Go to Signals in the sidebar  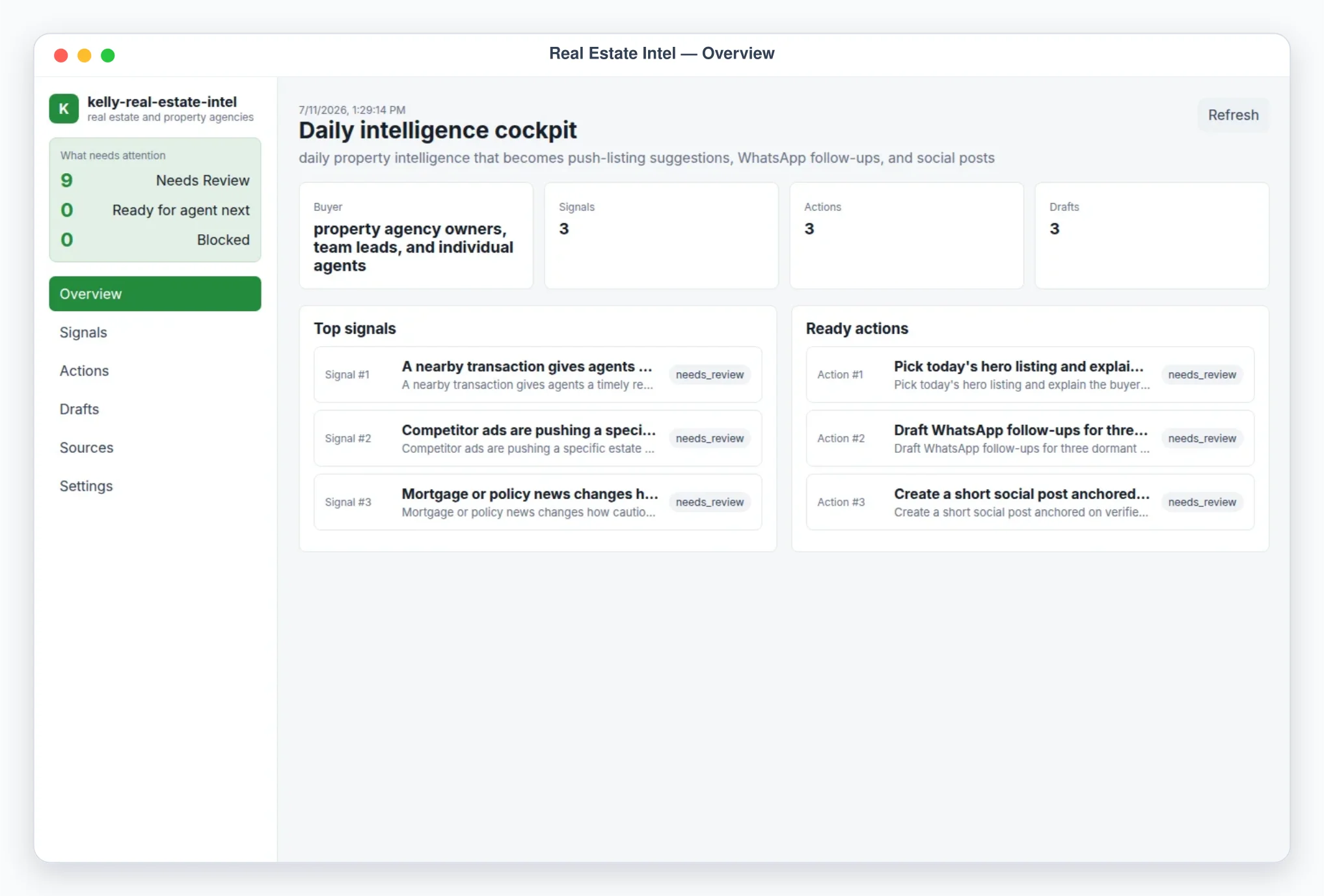click(155, 332)
